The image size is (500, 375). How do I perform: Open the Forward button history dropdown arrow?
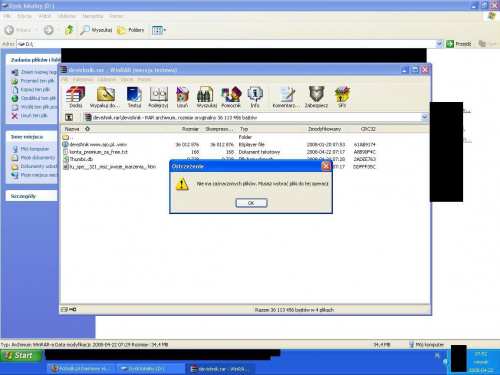click(58, 30)
